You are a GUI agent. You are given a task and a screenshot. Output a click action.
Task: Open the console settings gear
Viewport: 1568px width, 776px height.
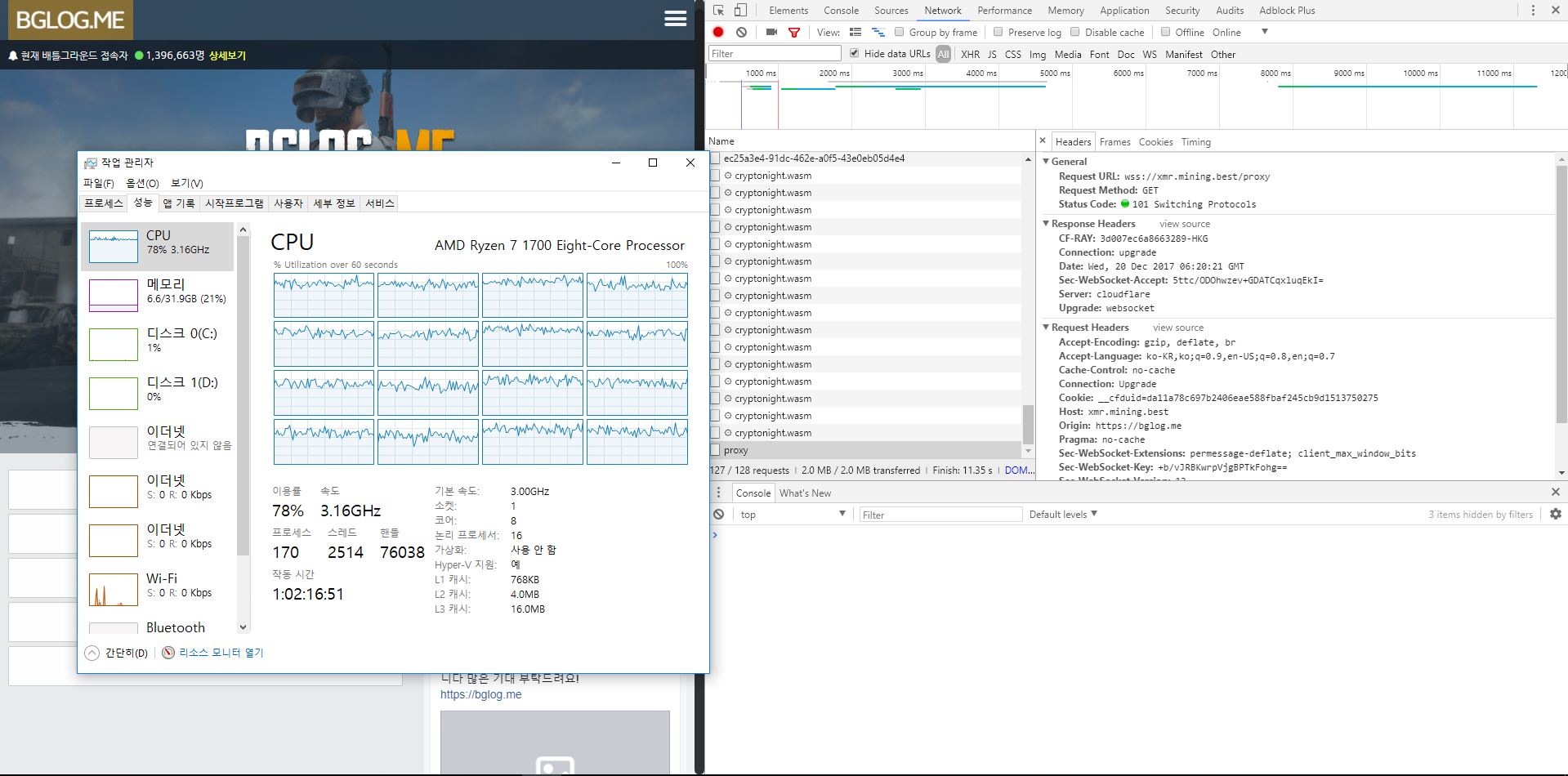(x=1555, y=514)
